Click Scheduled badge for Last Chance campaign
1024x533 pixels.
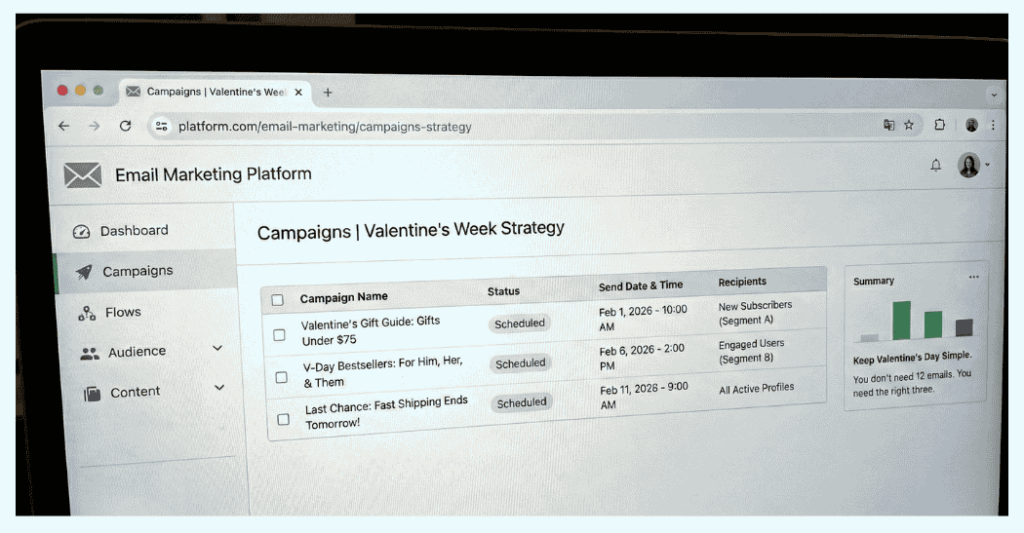click(x=521, y=402)
